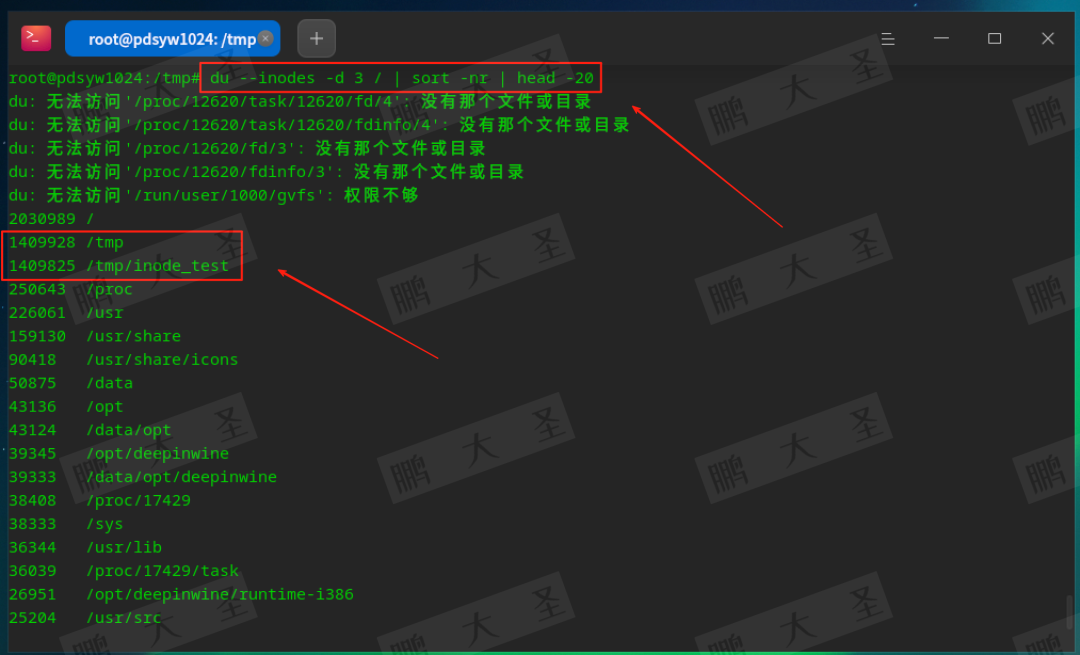
Task: Click the line 159130 /usr/share
Action: [x=95, y=336]
